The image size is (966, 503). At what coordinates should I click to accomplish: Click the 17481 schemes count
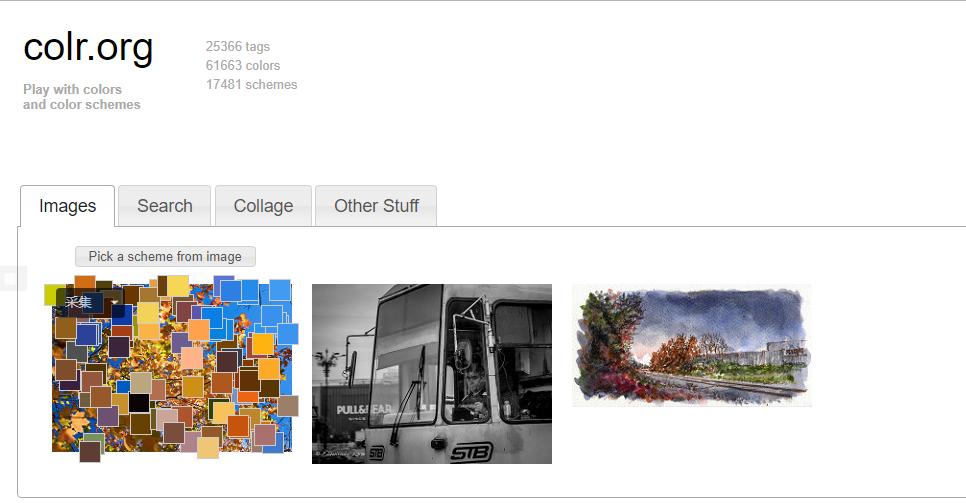[x=251, y=84]
